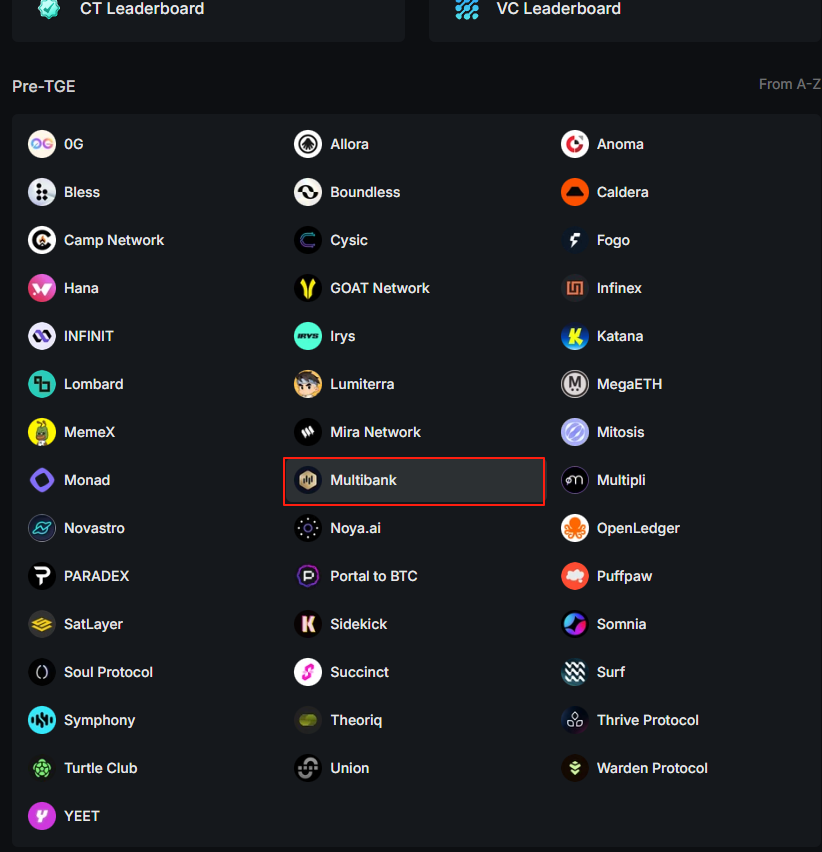Click the Irys teal logo icon

coord(308,336)
